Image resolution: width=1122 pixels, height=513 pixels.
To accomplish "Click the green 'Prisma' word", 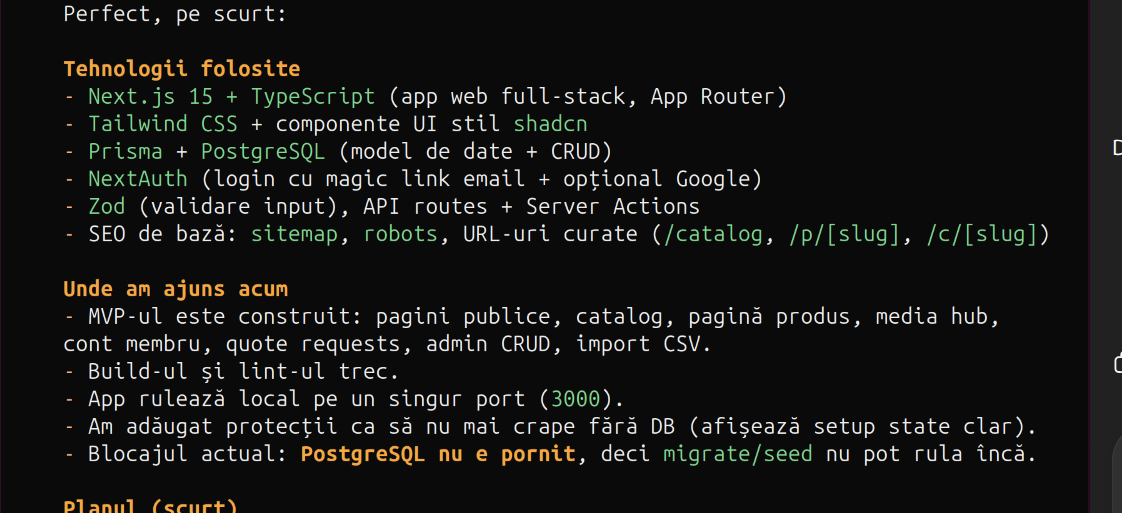I will pyautogui.click(x=125, y=152).
